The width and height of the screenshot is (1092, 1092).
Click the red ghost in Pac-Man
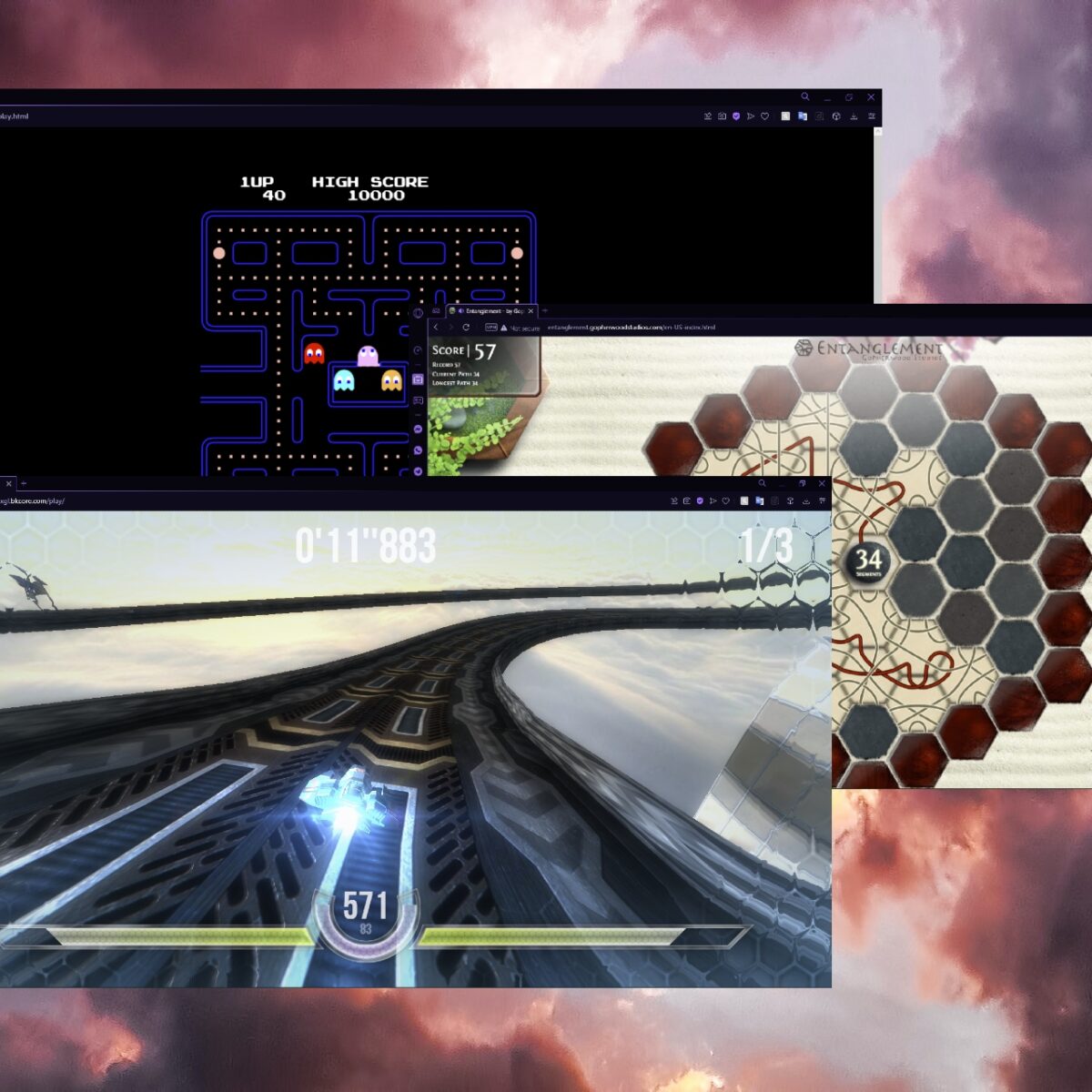click(314, 353)
